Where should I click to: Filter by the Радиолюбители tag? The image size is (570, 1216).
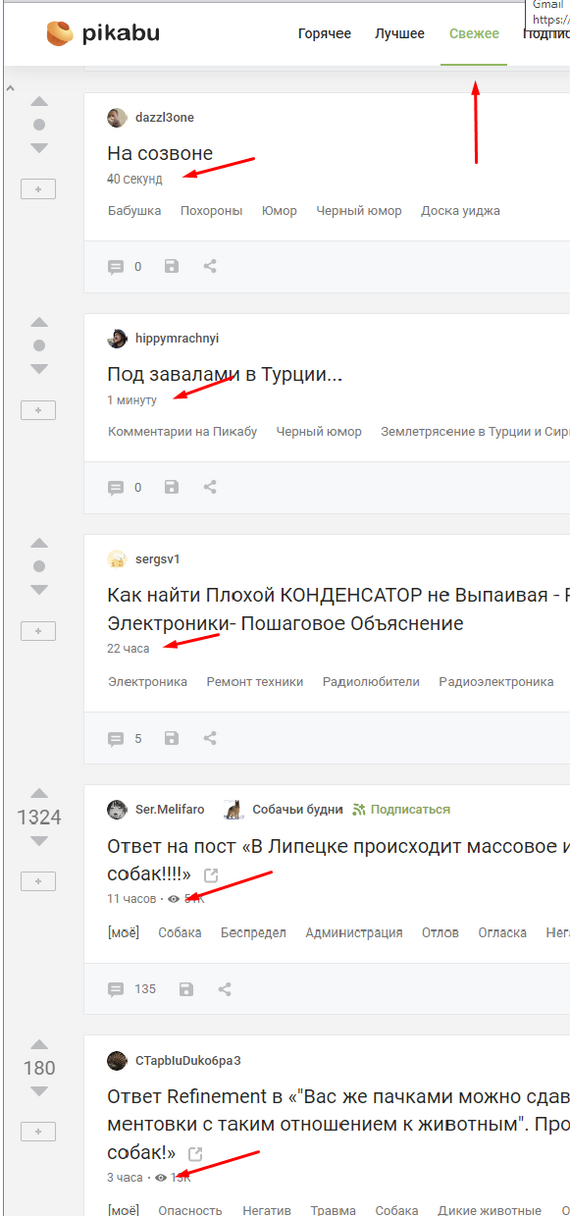371,682
